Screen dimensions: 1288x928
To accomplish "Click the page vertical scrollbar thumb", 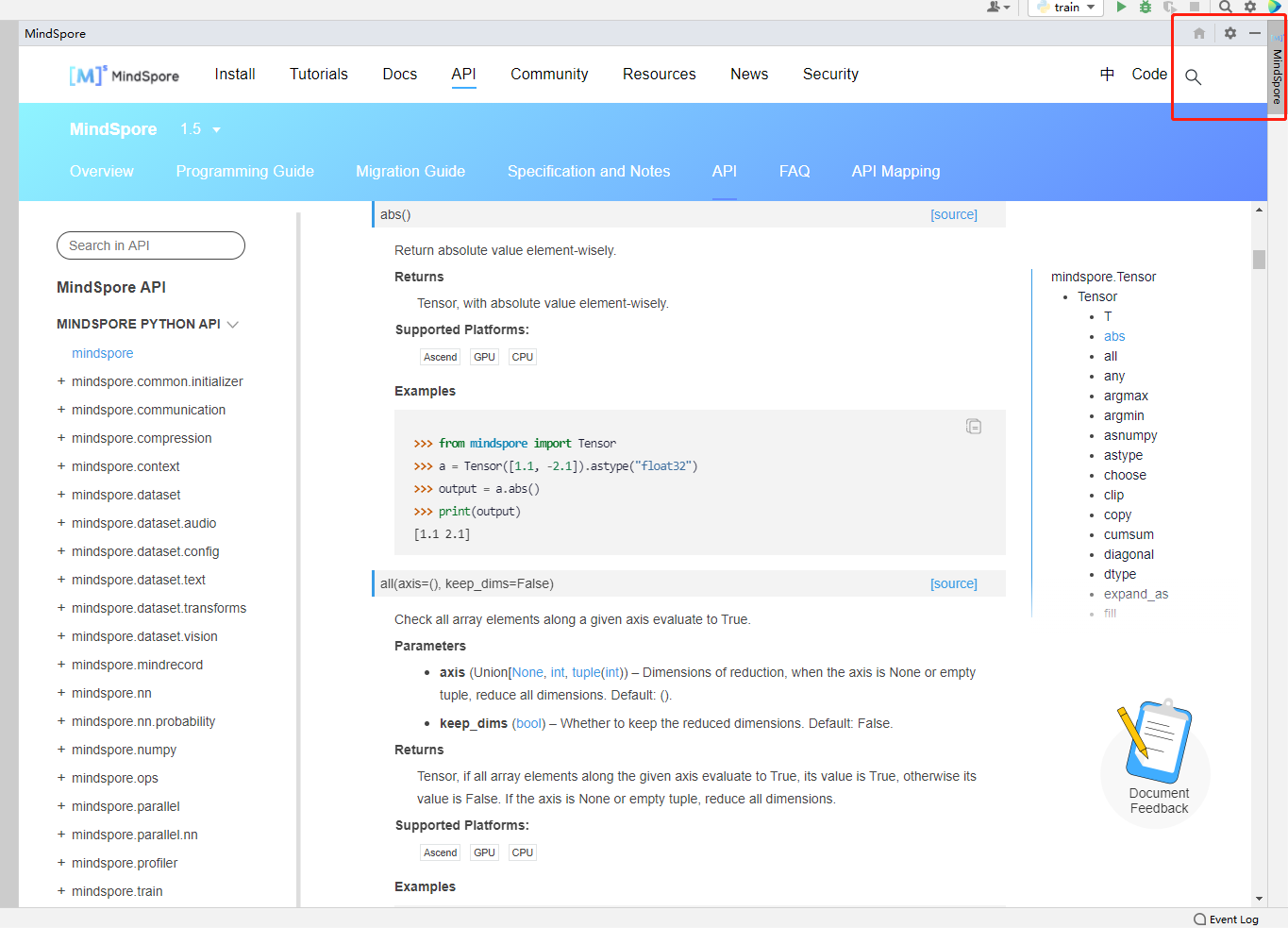I will pos(1259,259).
